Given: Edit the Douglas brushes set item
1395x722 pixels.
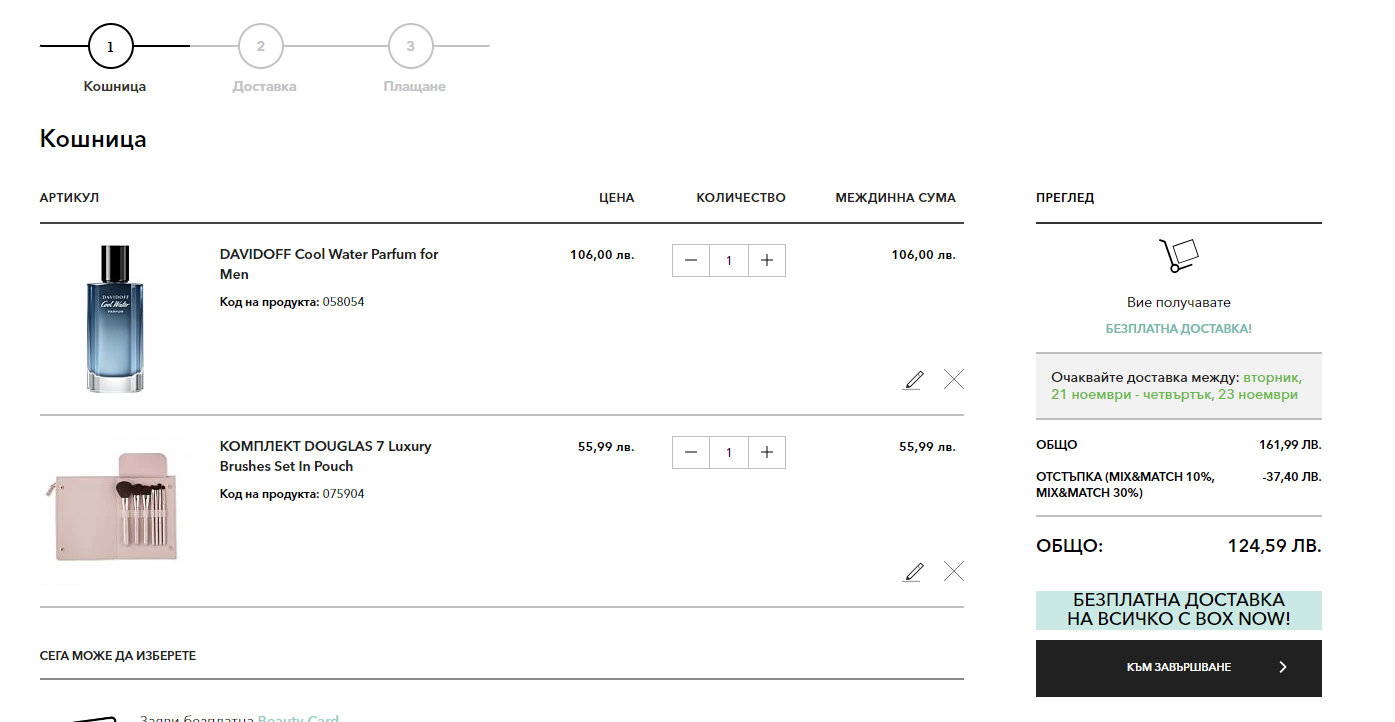Looking at the screenshot, I should [x=913, y=572].
